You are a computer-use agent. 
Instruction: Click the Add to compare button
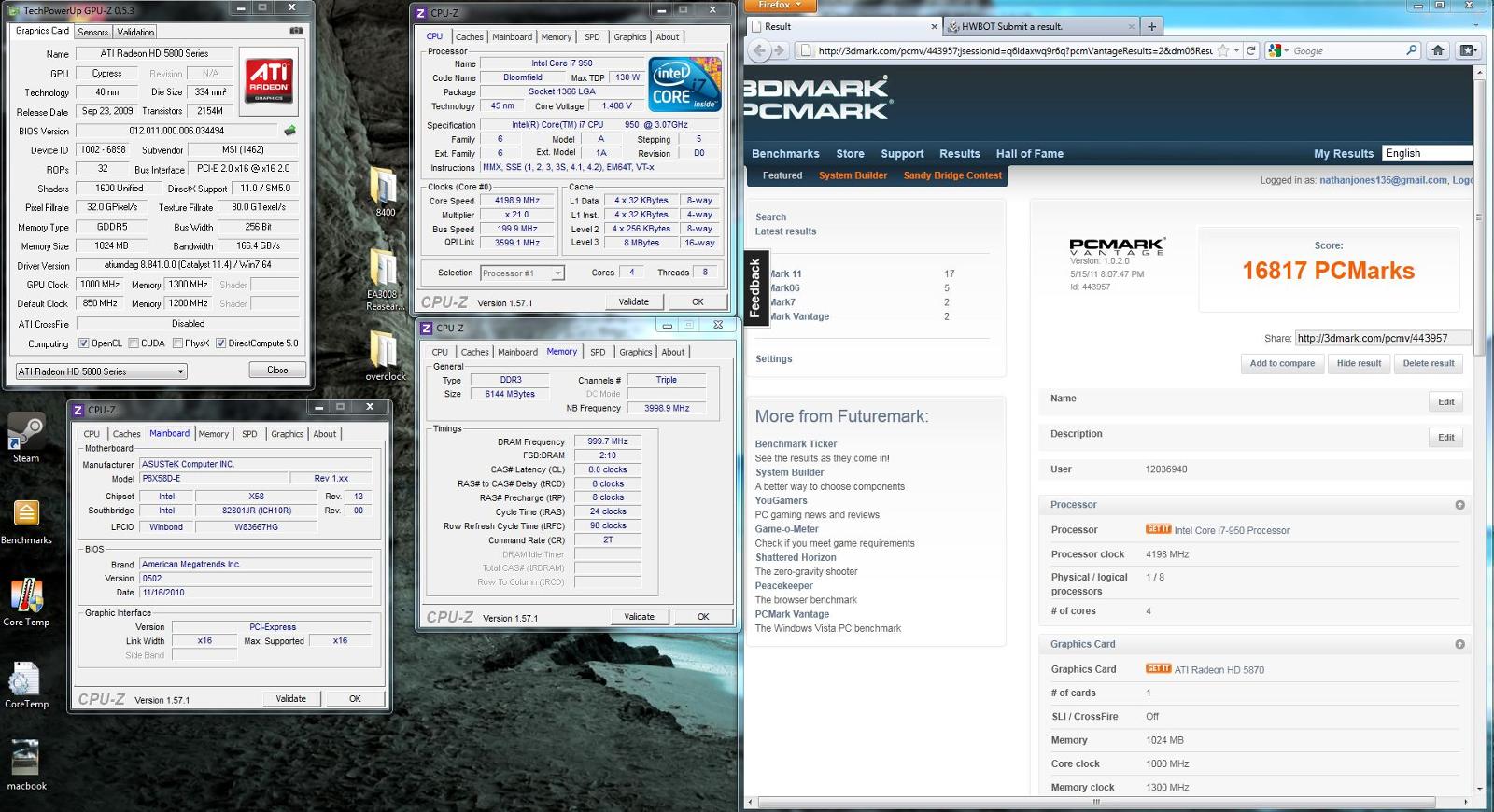pyautogui.click(x=1282, y=364)
